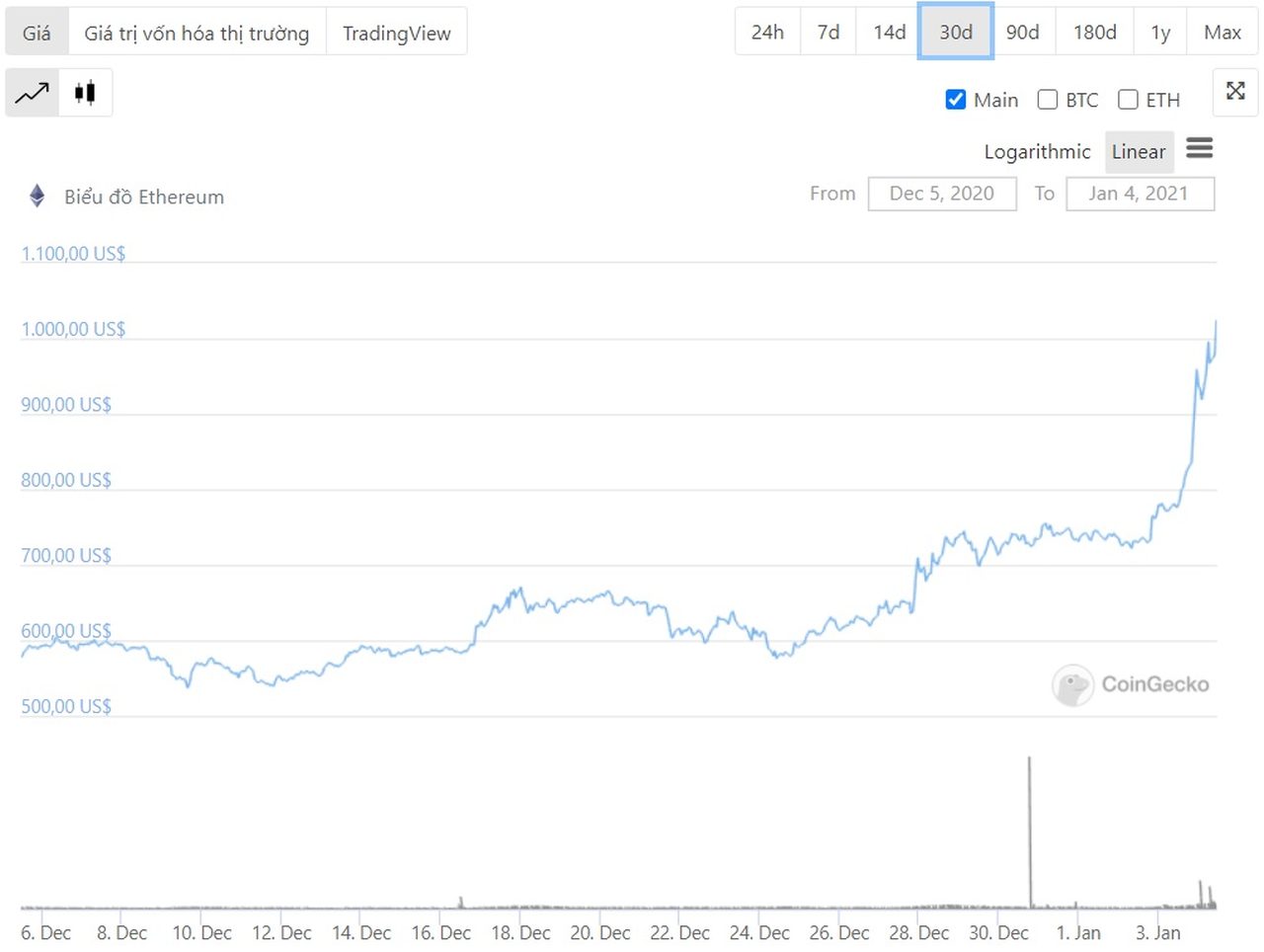
Task: Click the 30. Dec date label
Action: tap(998, 933)
